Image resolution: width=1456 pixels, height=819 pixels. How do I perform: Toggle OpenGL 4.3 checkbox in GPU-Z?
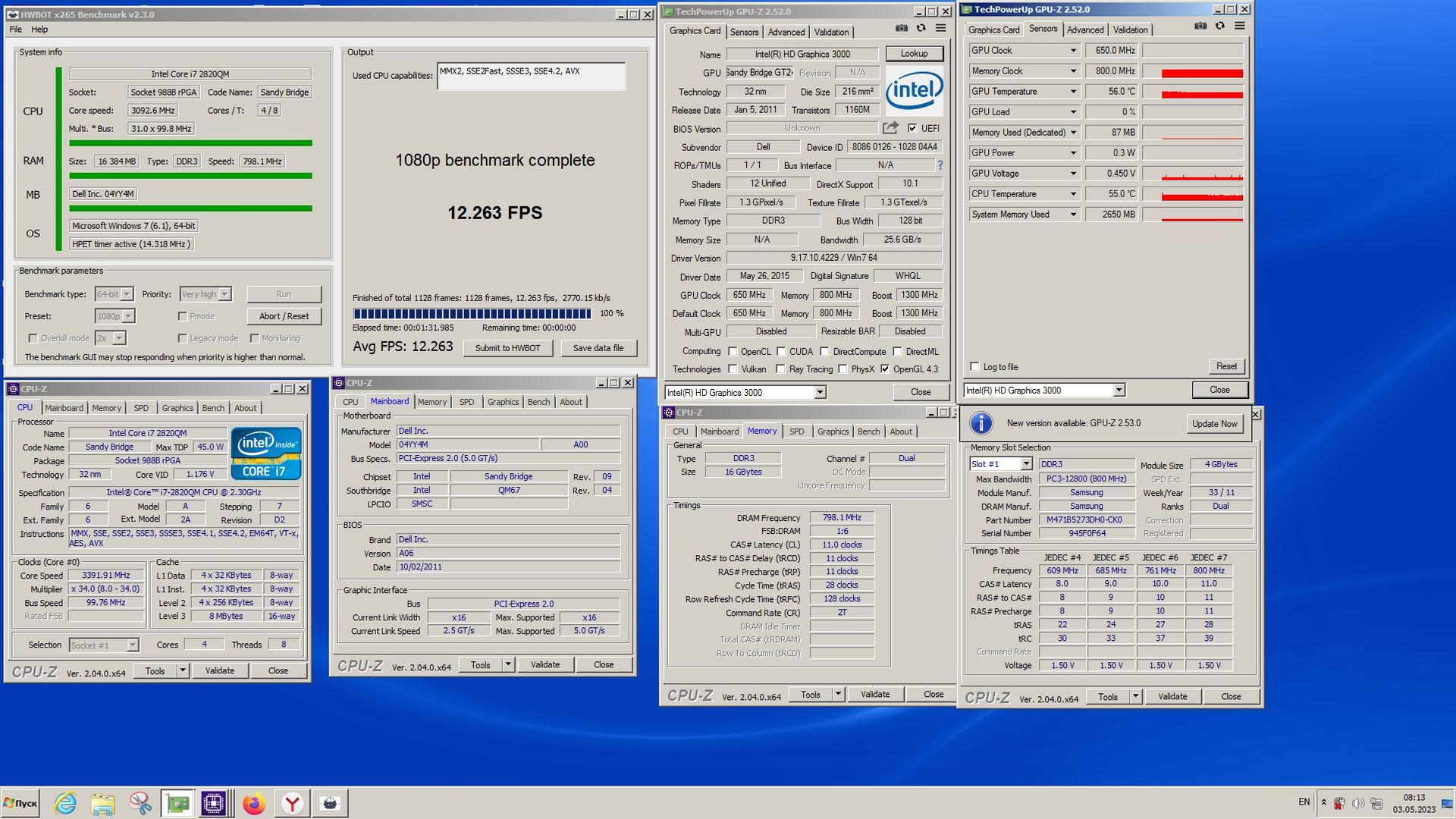[885, 369]
